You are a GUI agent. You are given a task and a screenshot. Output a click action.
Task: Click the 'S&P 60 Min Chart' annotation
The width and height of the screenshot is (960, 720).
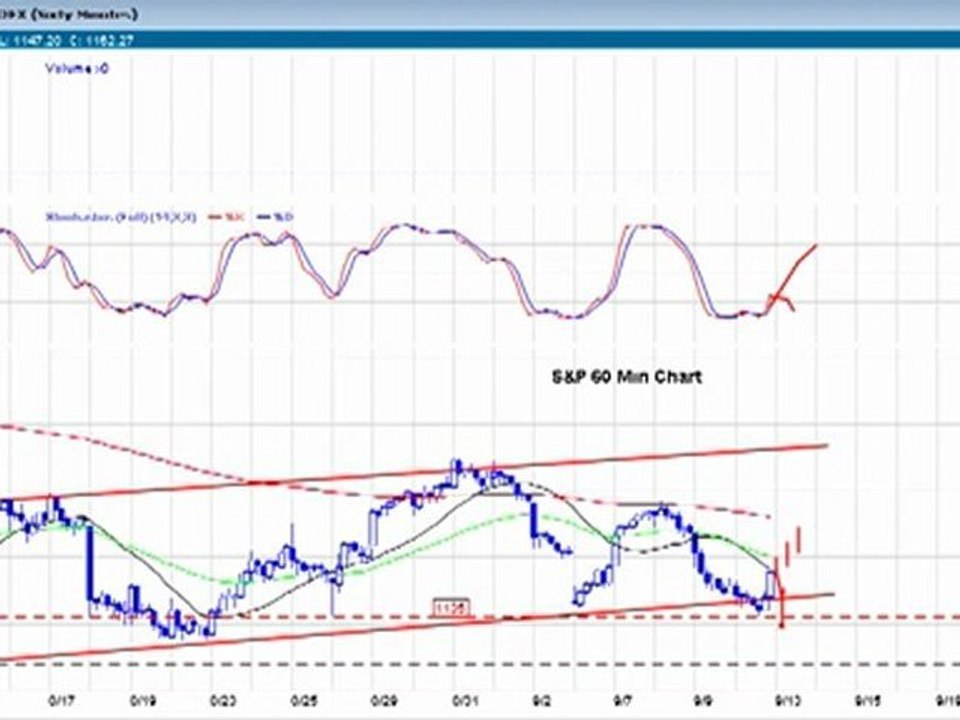(x=626, y=377)
